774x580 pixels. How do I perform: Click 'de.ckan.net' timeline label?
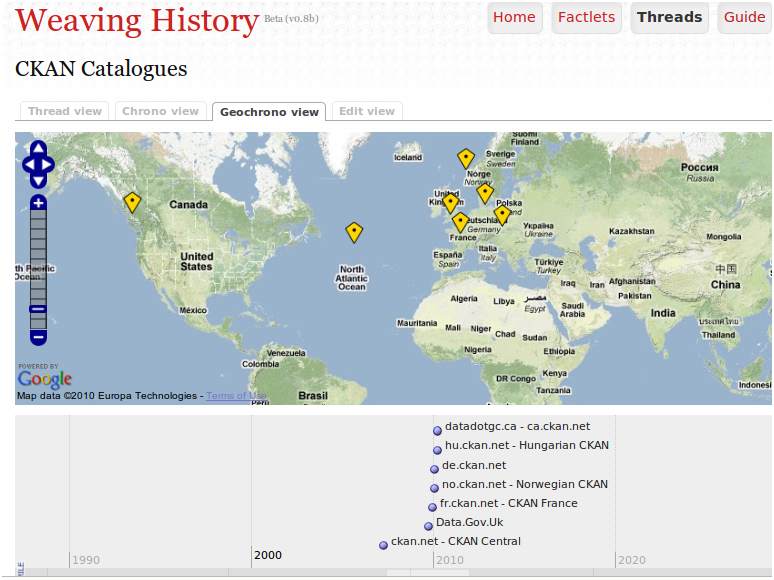[474, 465]
